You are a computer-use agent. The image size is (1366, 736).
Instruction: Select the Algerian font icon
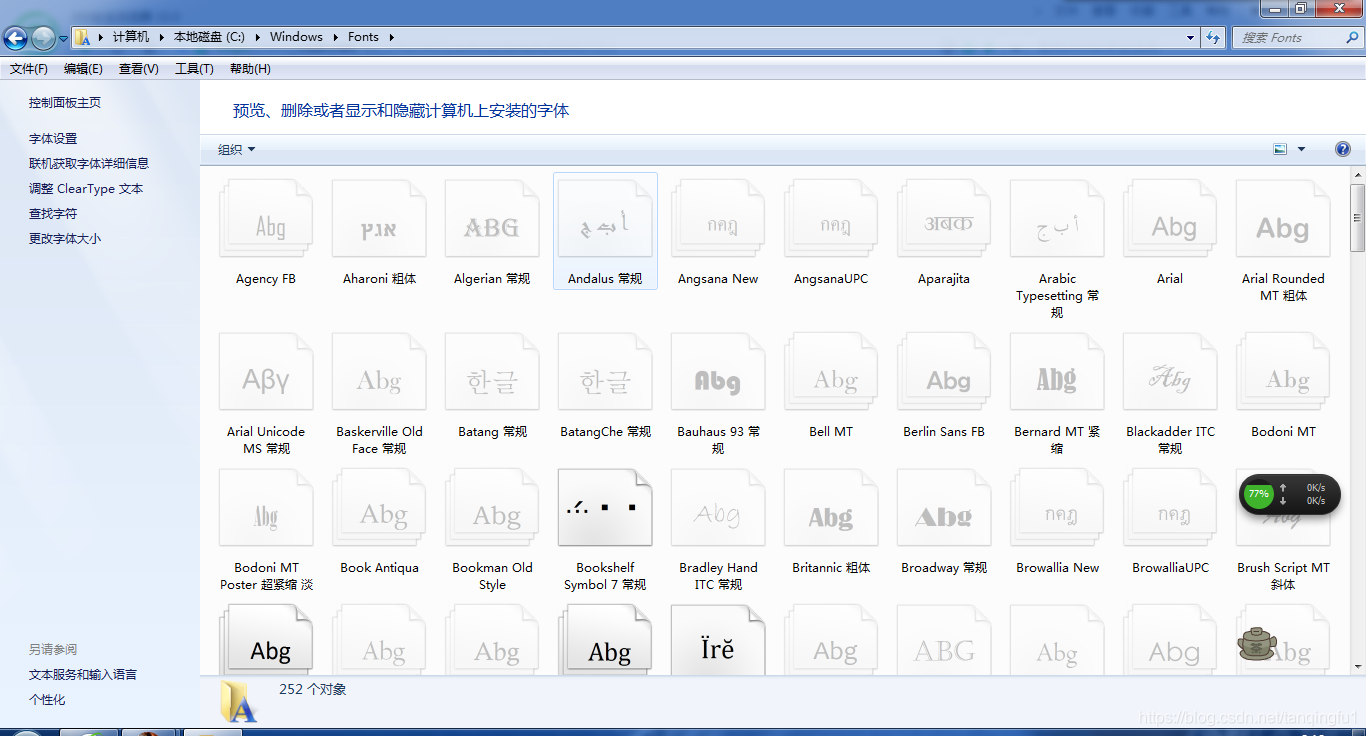[492, 220]
